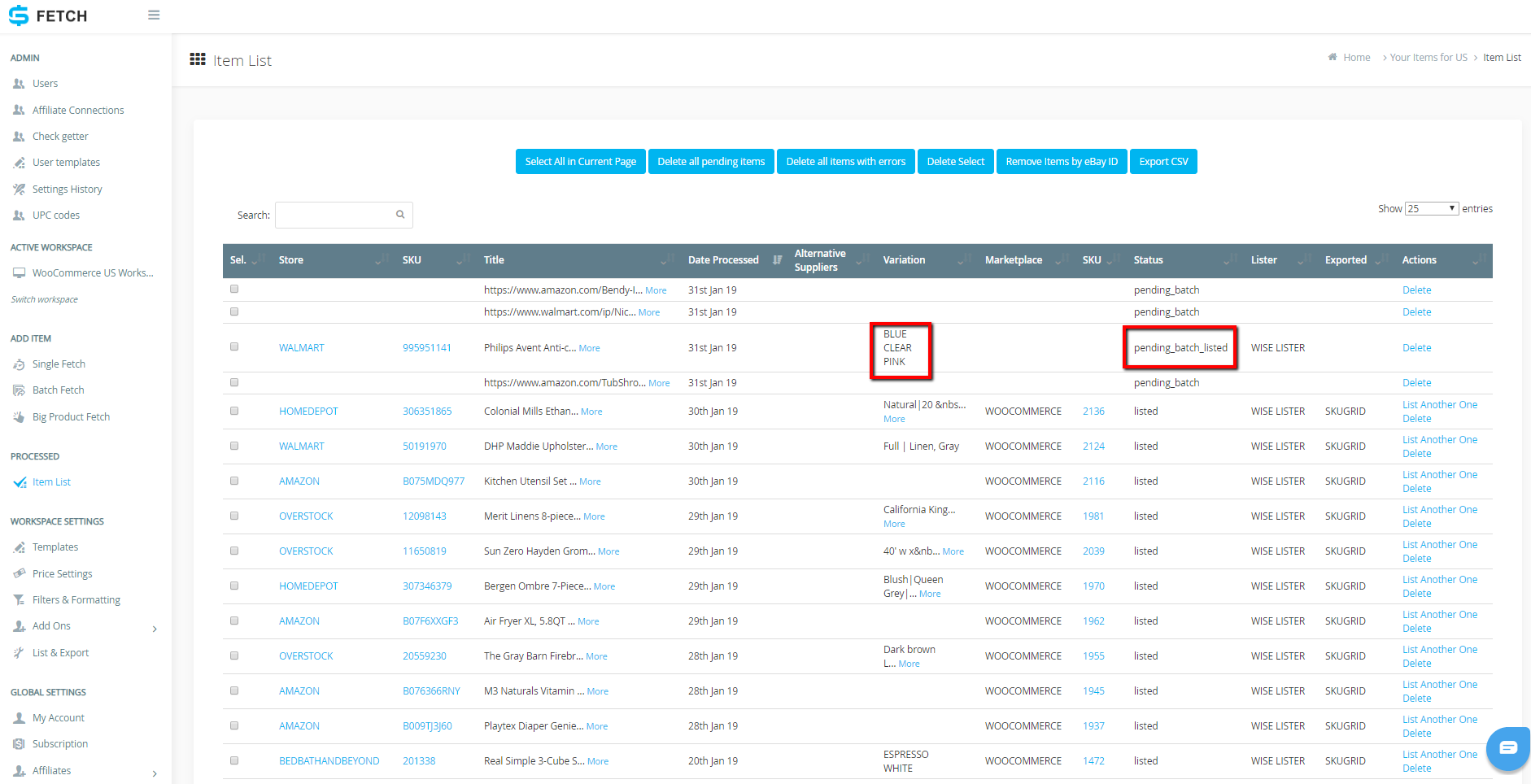Check the Merit Linens 8-piece row box

(x=234, y=516)
